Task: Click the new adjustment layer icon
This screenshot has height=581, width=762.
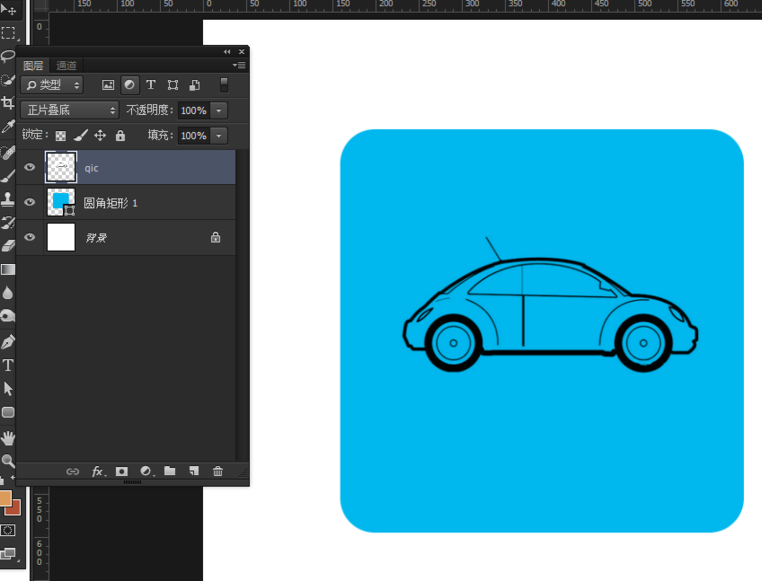Action: (x=146, y=471)
